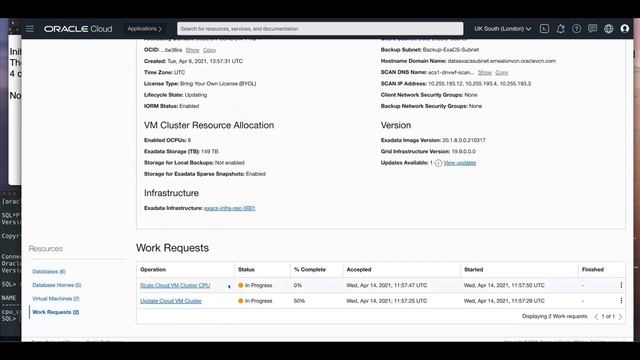Click the Displaying 2 Work requests text

click(554, 316)
